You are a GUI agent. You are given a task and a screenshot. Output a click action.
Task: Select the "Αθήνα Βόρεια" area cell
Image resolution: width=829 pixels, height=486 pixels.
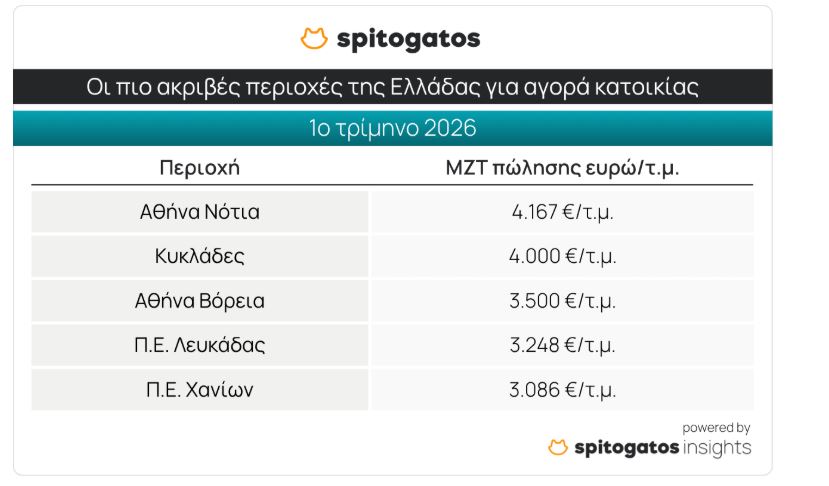click(x=200, y=301)
